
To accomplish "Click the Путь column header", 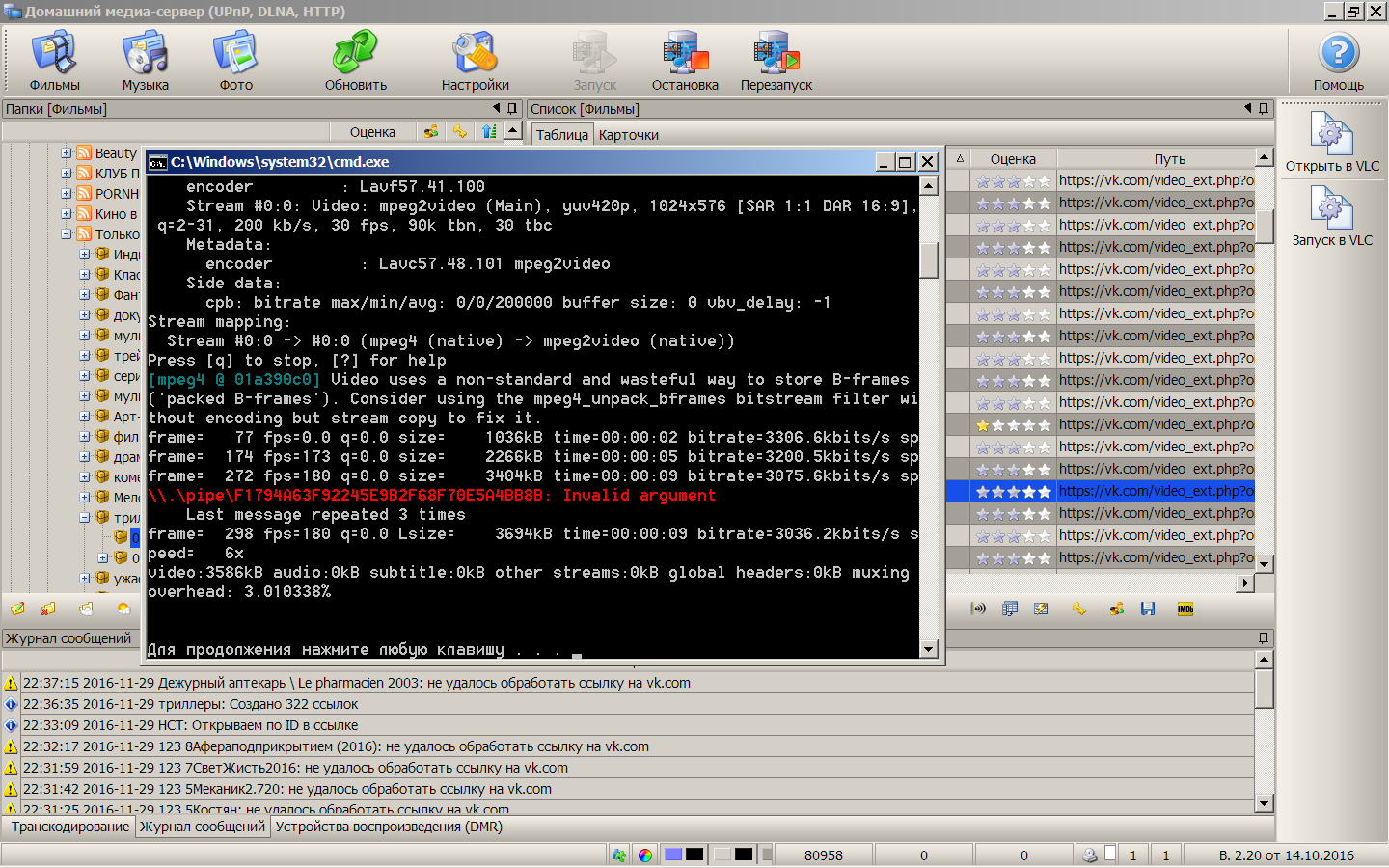I will pos(1169,159).
